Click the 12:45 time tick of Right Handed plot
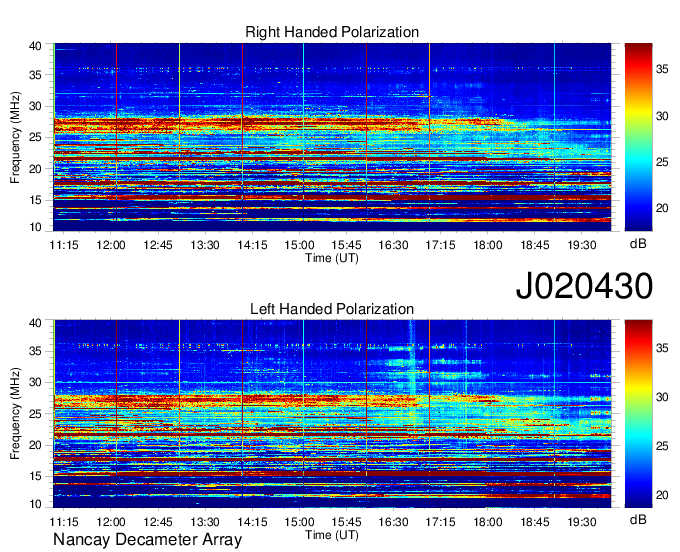Screen dimensions: 680x552 [x=158, y=245]
